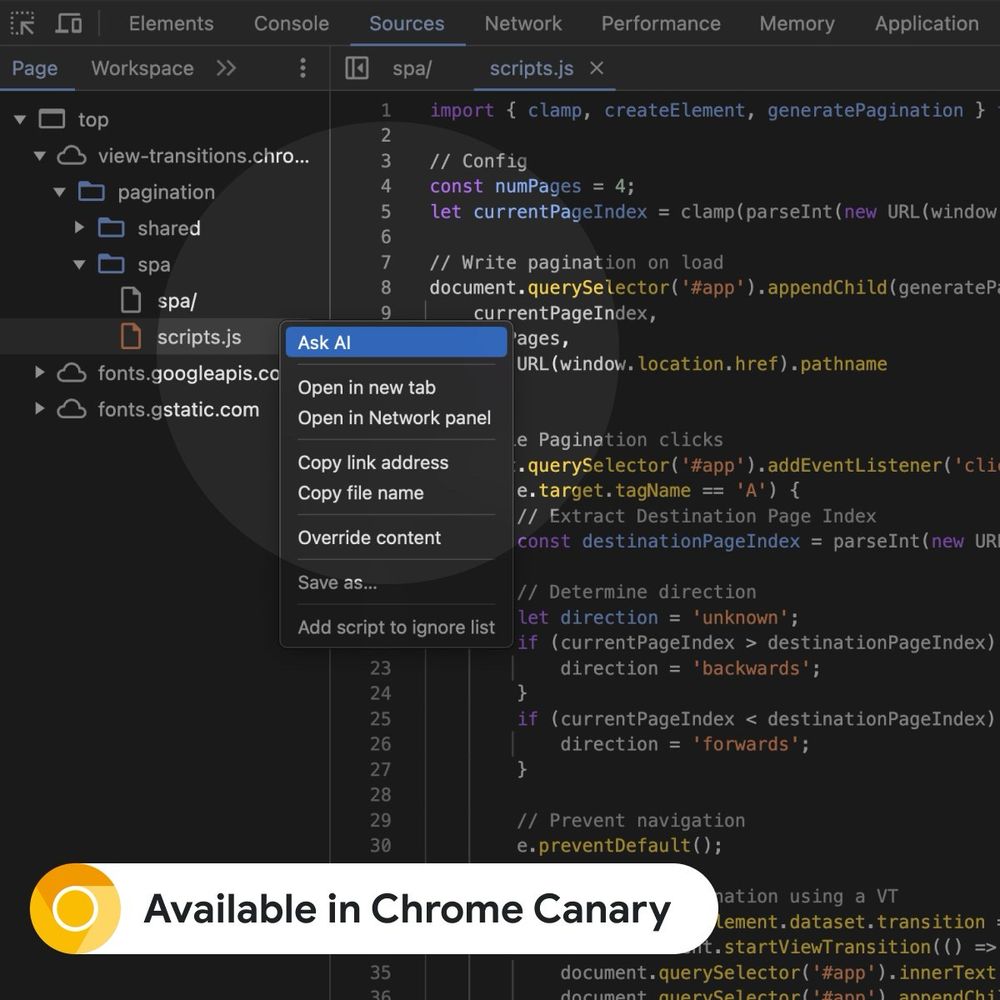Choose Add script to ignore list
1000x1000 pixels.
click(396, 628)
